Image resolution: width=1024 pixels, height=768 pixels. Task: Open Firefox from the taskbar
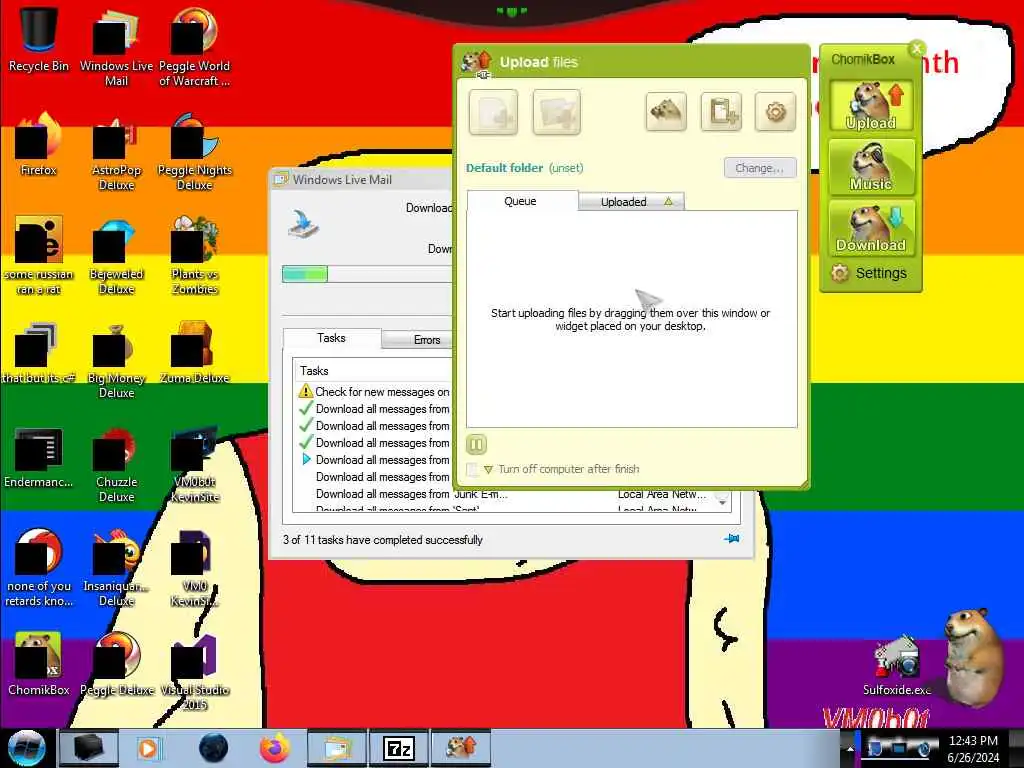[x=275, y=748]
